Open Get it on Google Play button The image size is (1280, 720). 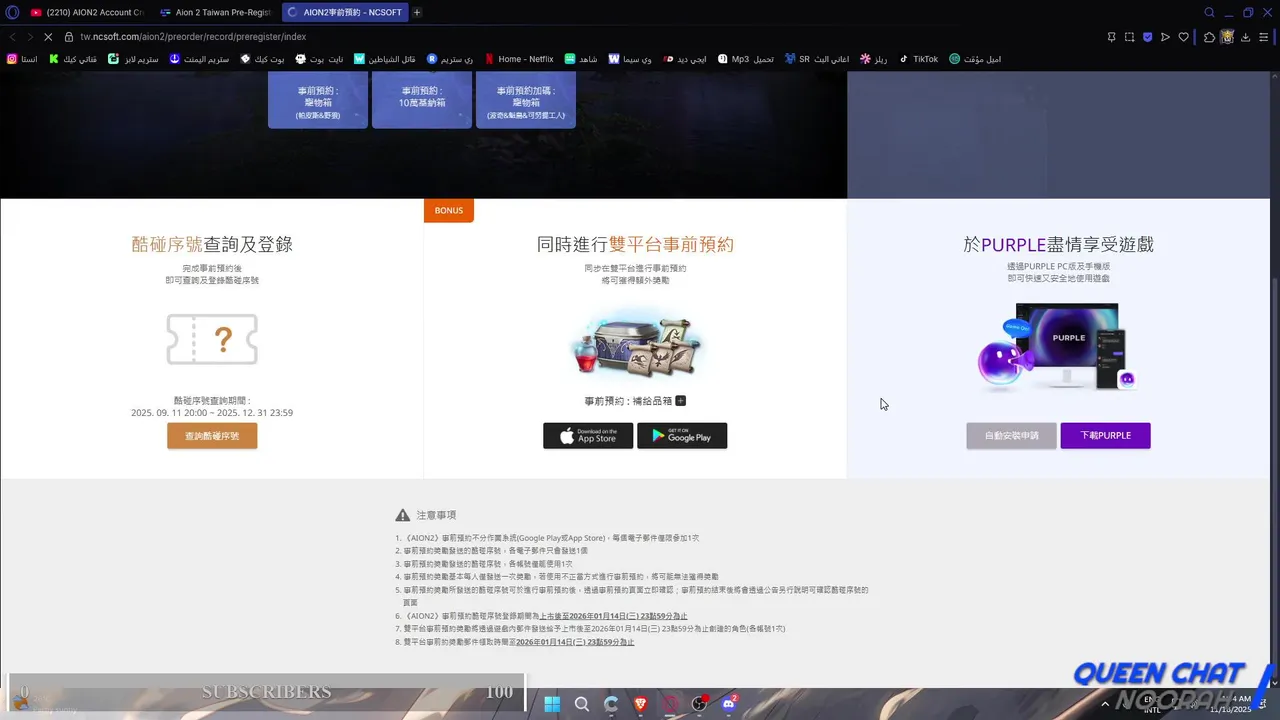click(x=682, y=436)
